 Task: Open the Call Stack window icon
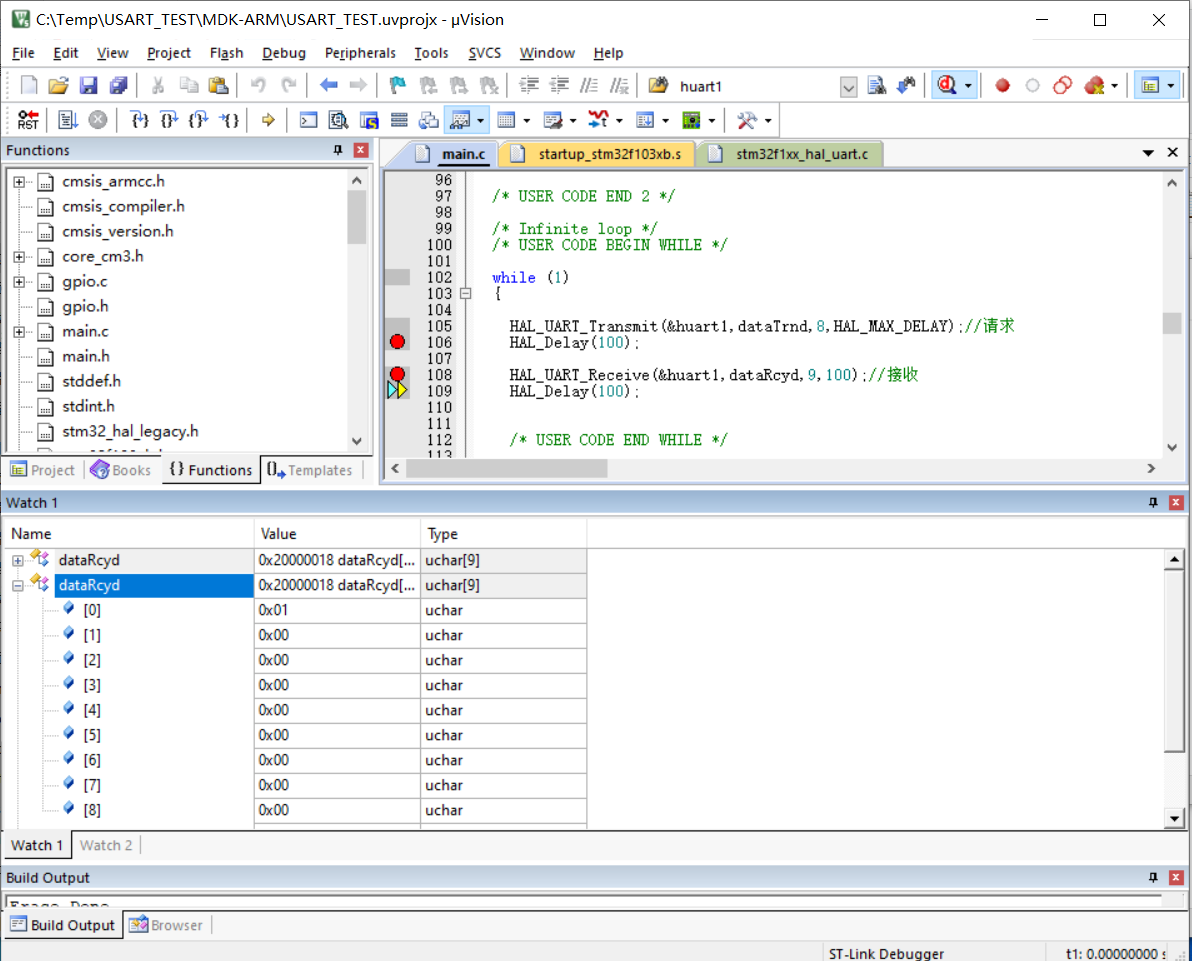[x=429, y=119]
